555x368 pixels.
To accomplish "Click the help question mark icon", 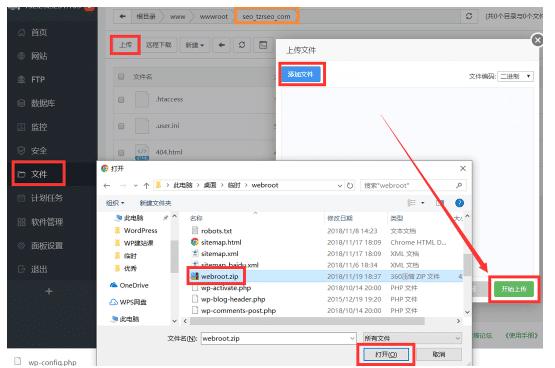I will pyautogui.click(x=459, y=203).
